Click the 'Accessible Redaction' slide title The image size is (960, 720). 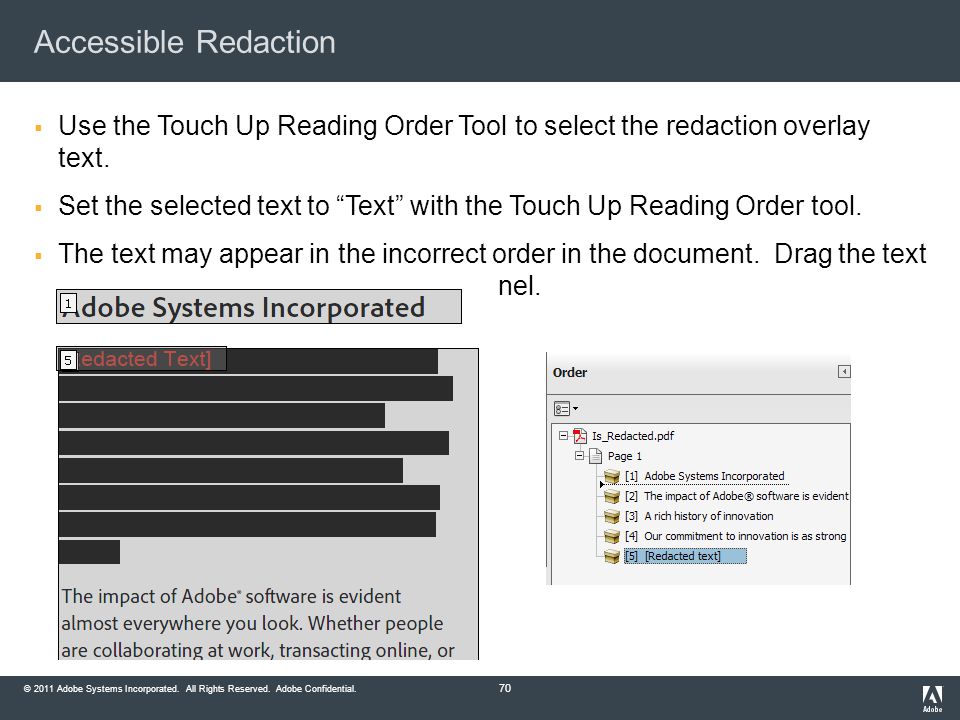pyautogui.click(x=184, y=42)
